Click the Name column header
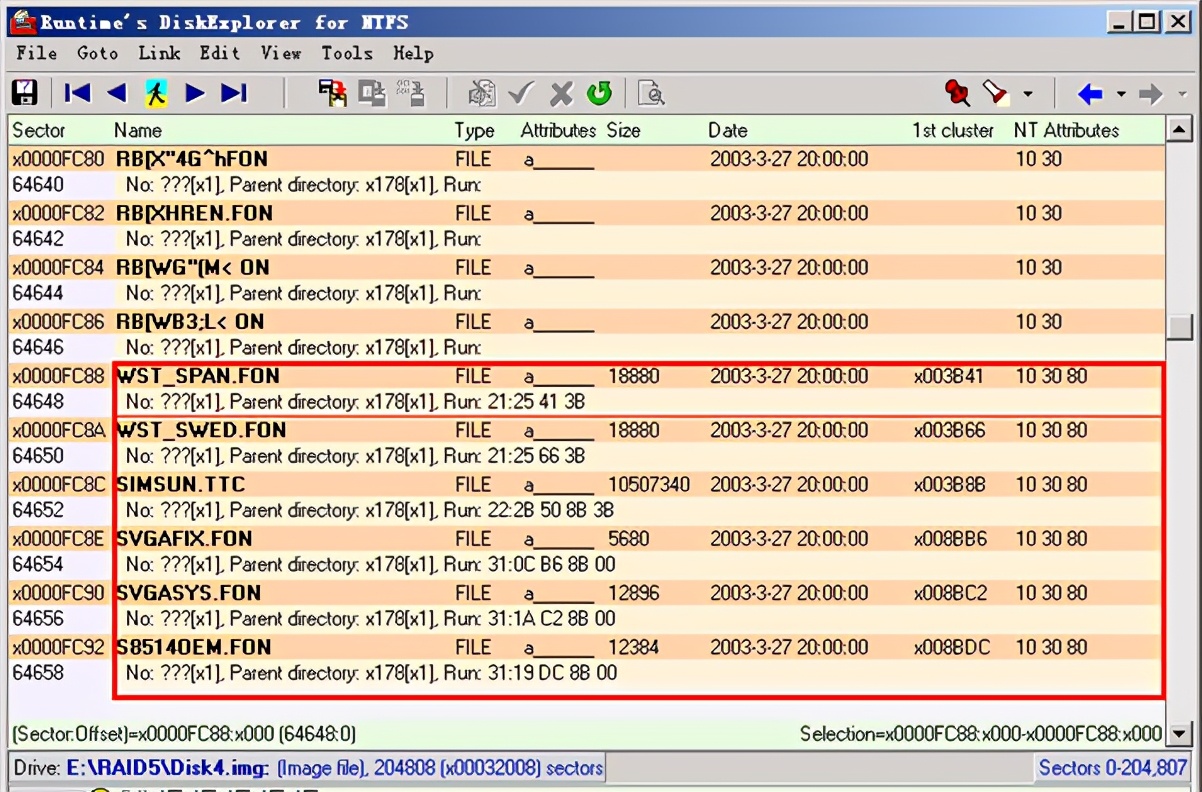This screenshot has height=792, width=1202. pos(138,130)
